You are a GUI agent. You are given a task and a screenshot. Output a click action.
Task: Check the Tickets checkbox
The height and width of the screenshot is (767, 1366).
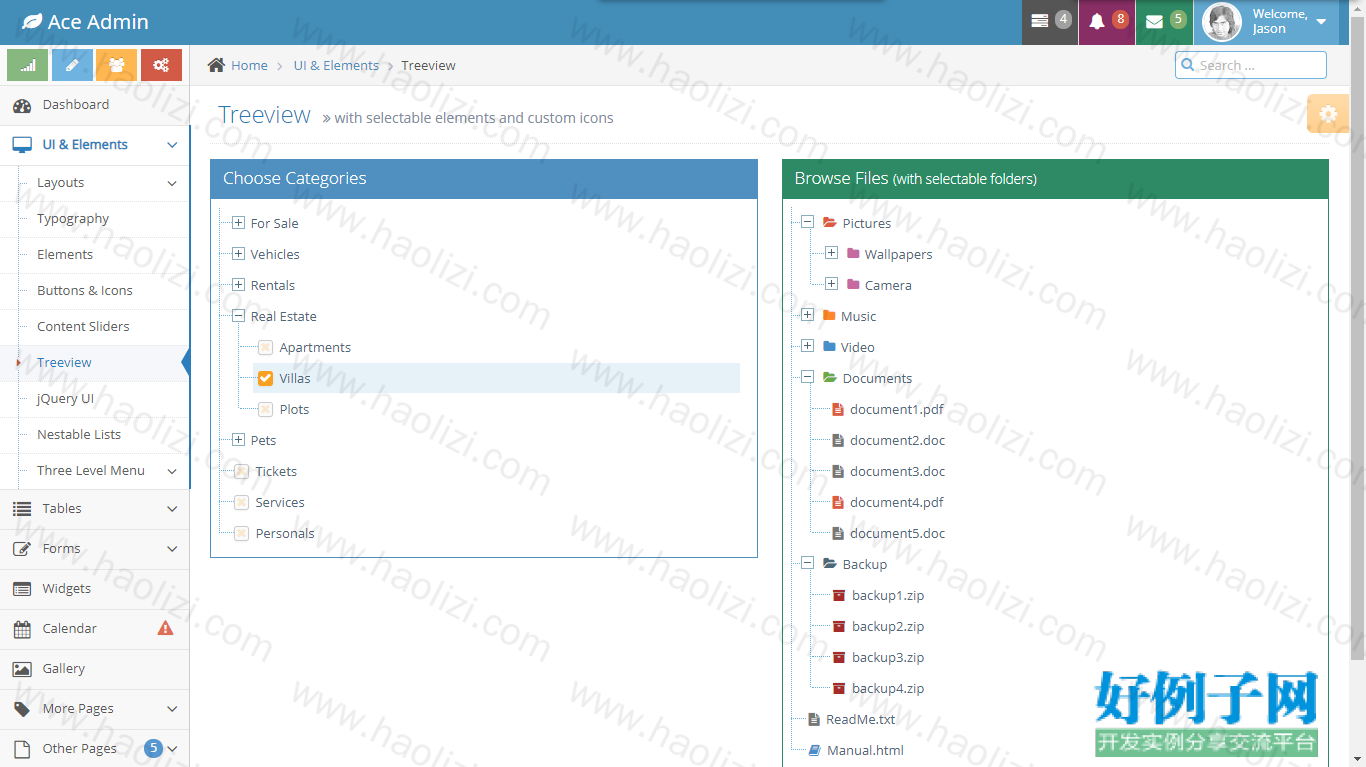pyautogui.click(x=241, y=471)
